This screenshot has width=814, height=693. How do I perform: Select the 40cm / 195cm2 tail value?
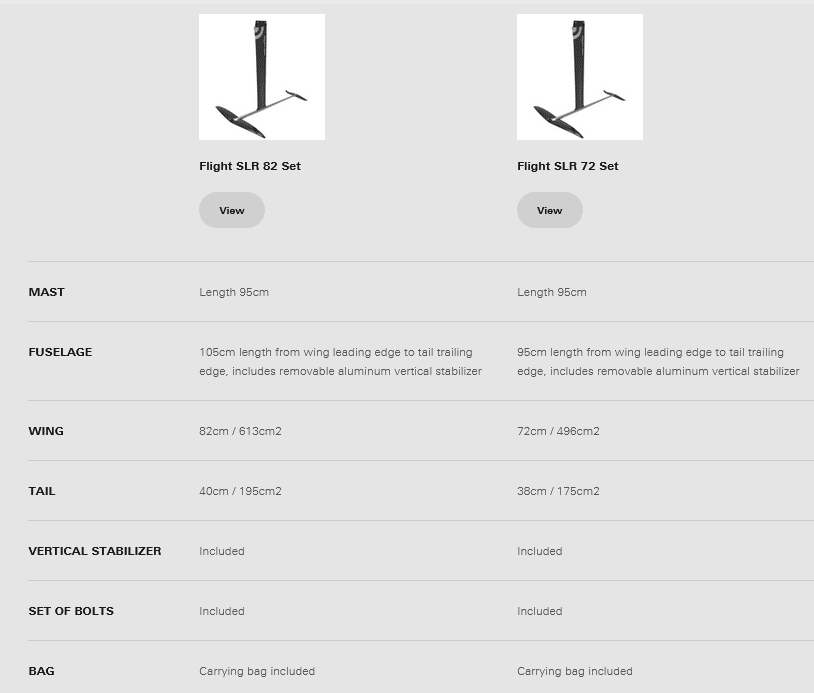tap(240, 491)
